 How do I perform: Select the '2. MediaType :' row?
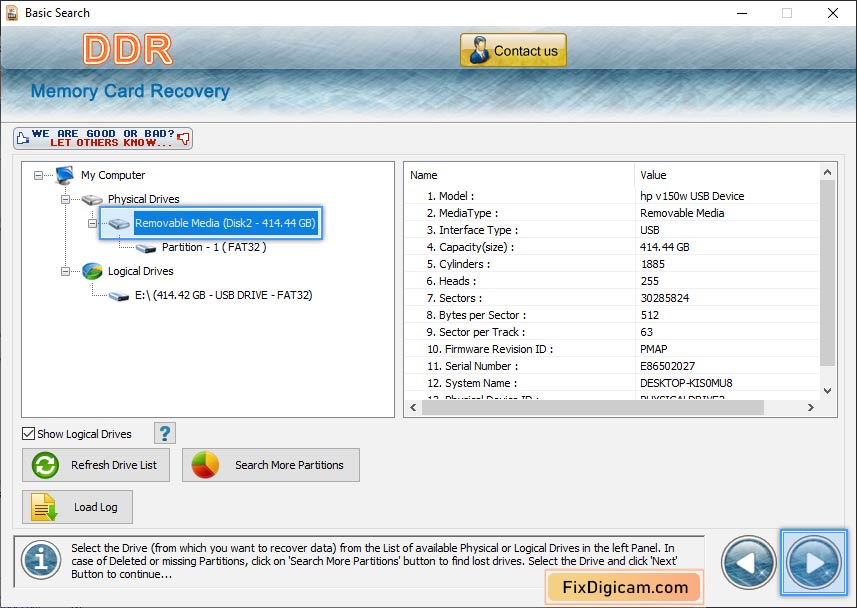point(613,213)
